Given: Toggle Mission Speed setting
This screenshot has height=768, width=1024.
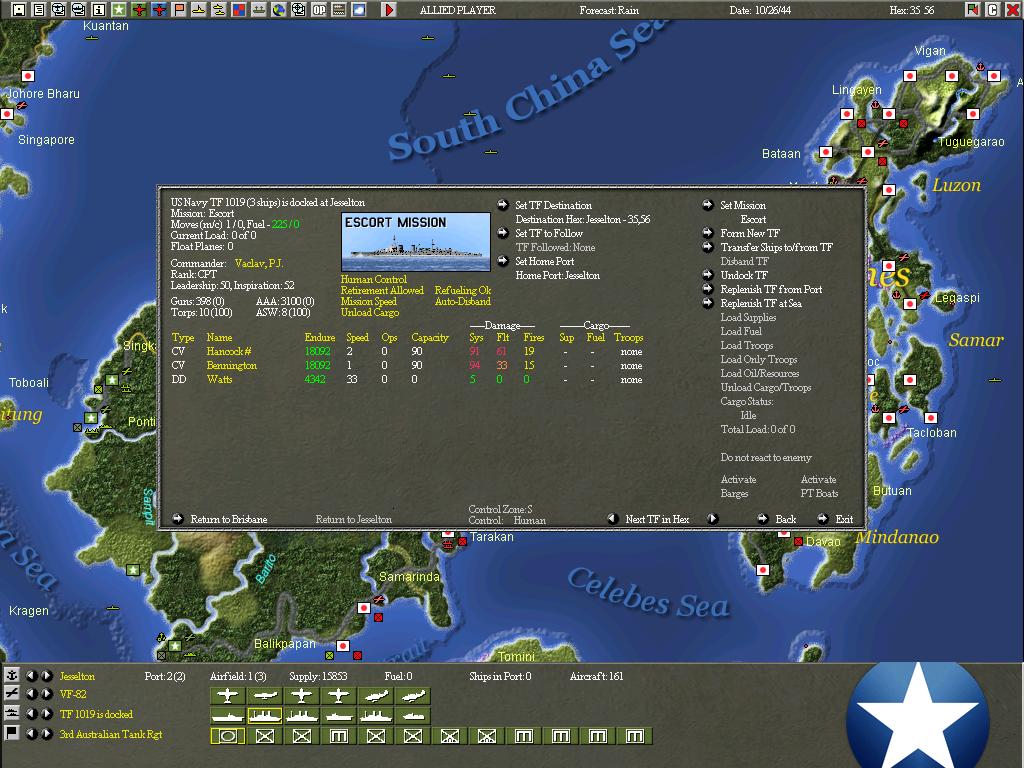Looking at the screenshot, I should tap(368, 302).
